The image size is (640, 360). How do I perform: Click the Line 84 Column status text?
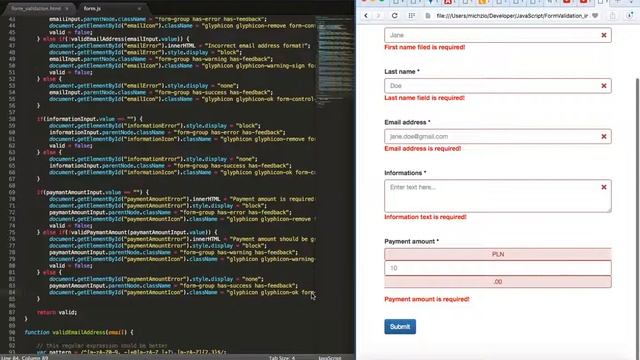coord(24,358)
